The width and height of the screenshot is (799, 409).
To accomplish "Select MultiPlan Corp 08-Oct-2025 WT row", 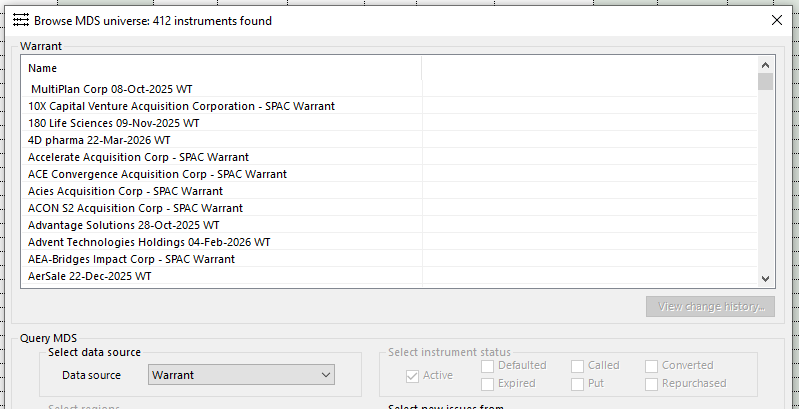I will 389,89.
